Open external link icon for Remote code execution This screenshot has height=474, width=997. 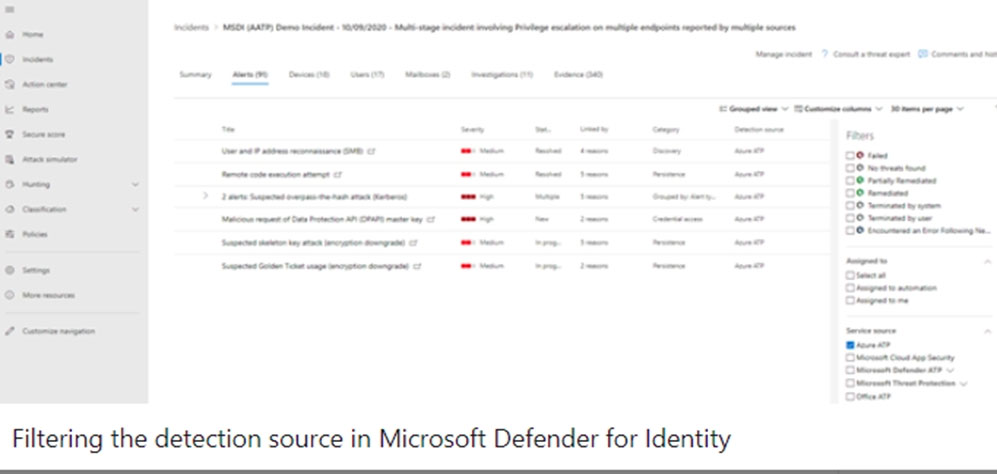338,174
